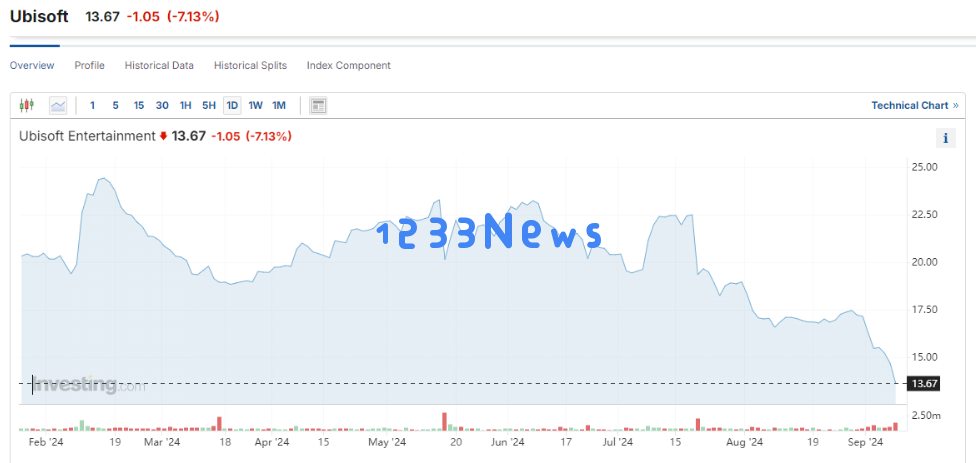976x463 pixels.
Task: Click the 2.50m volume axis label
Action: coord(926,416)
